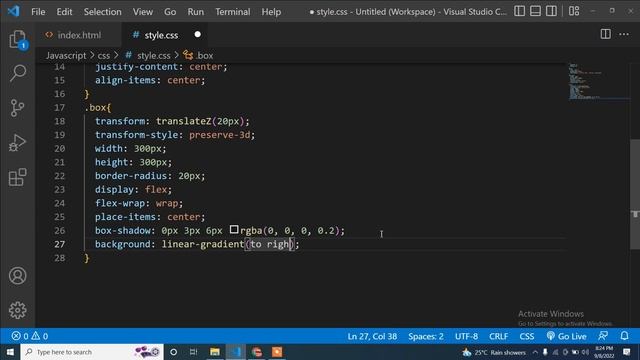Image resolution: width=640 pixels, height=360 pixels.
Task: Open the Go menu
Action: [170, 12]
